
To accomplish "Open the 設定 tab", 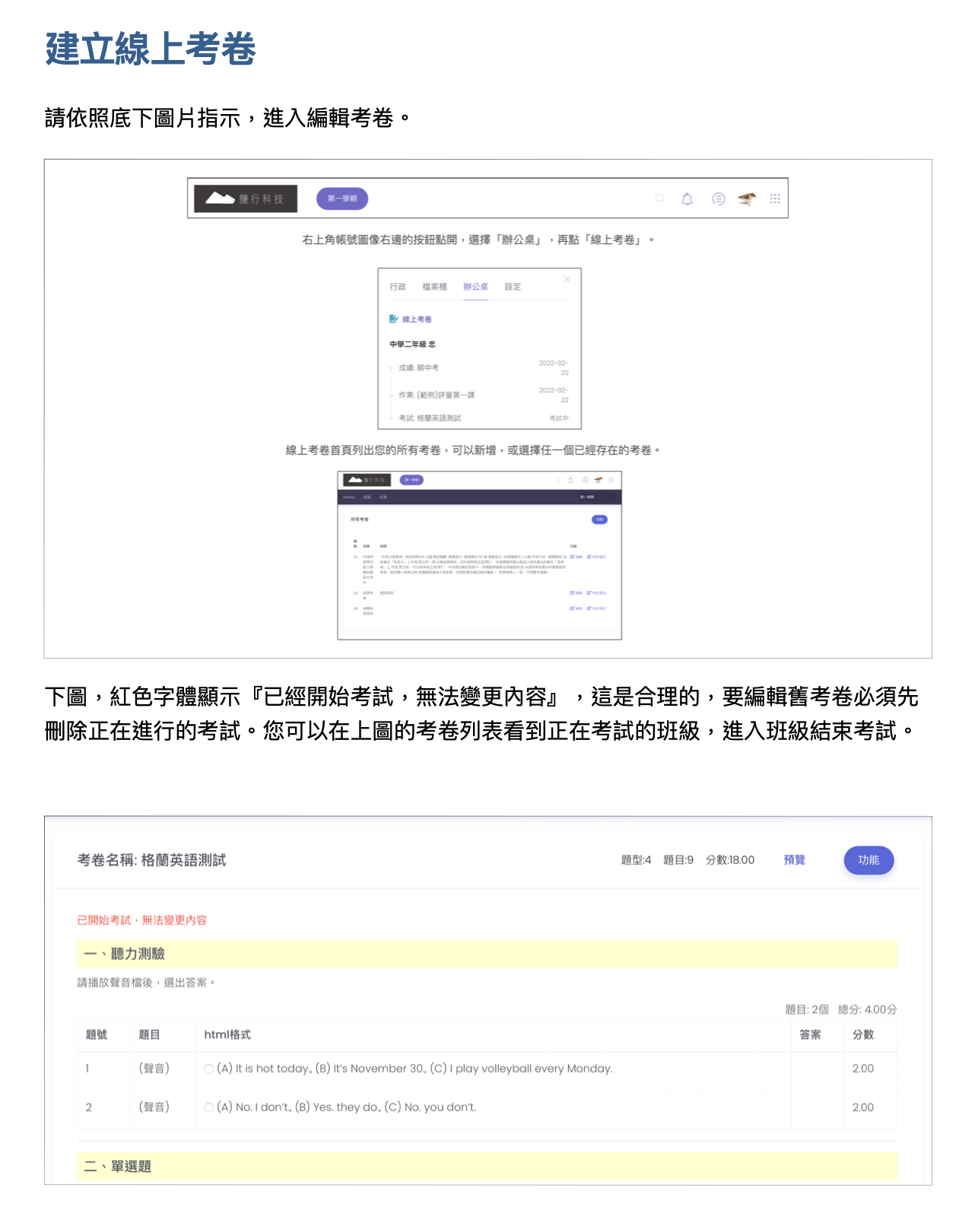I will coord(513,287).
